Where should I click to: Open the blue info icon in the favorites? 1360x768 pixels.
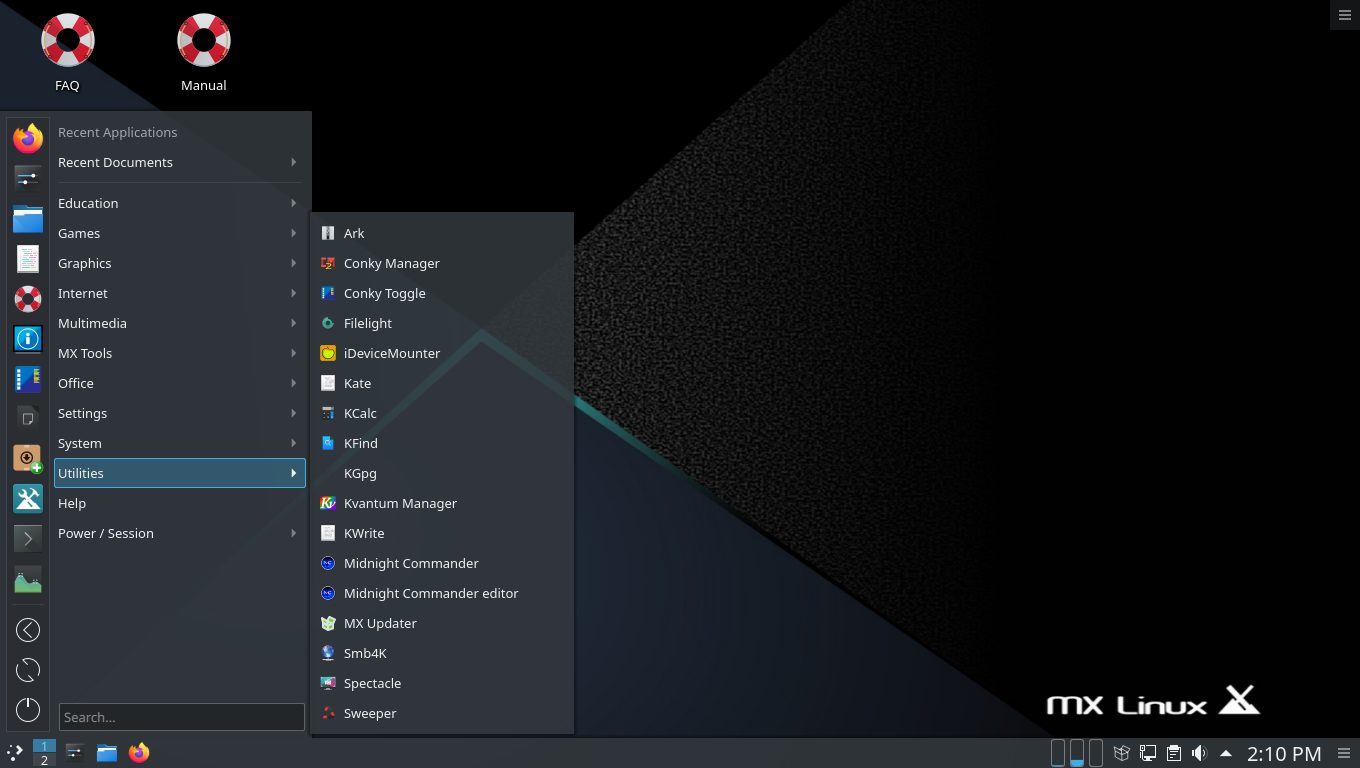click(28, 338)
